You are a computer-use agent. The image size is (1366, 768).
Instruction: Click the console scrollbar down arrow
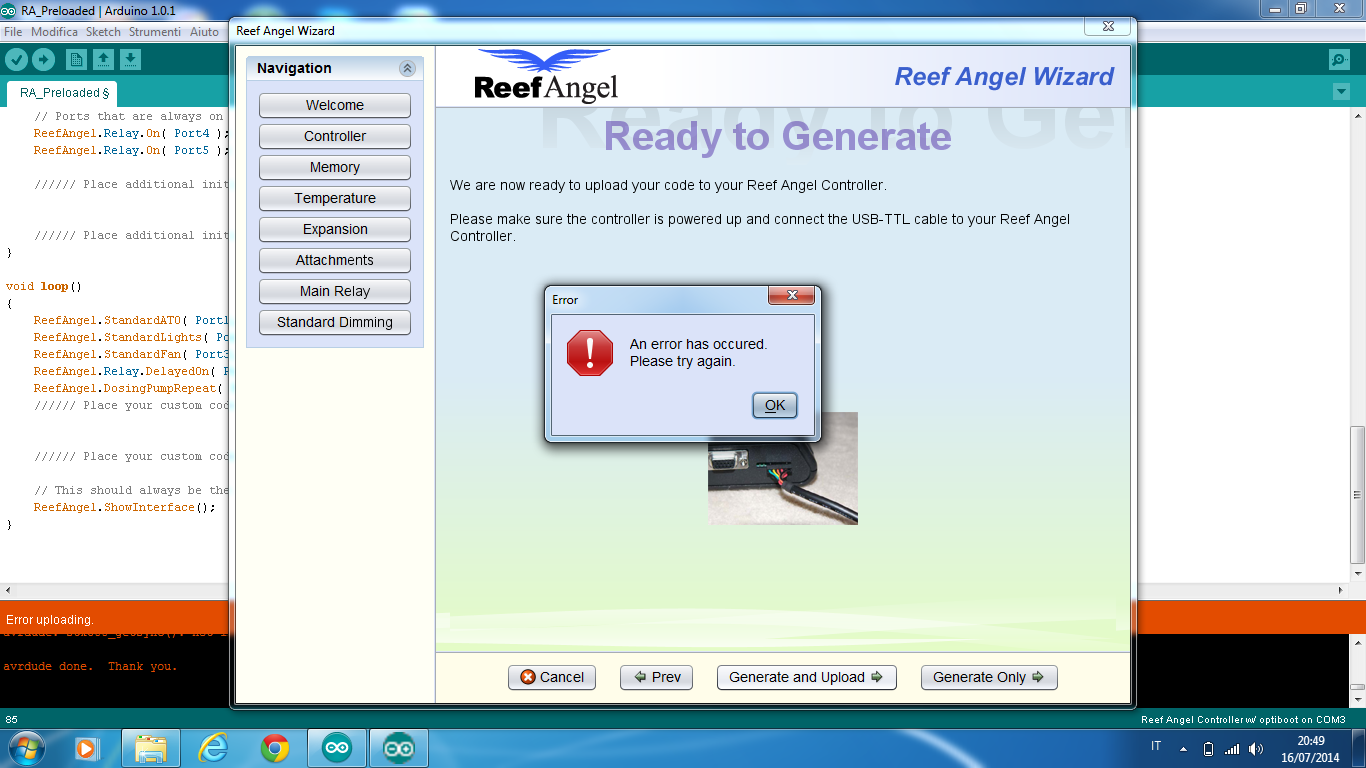[1357, 700]
